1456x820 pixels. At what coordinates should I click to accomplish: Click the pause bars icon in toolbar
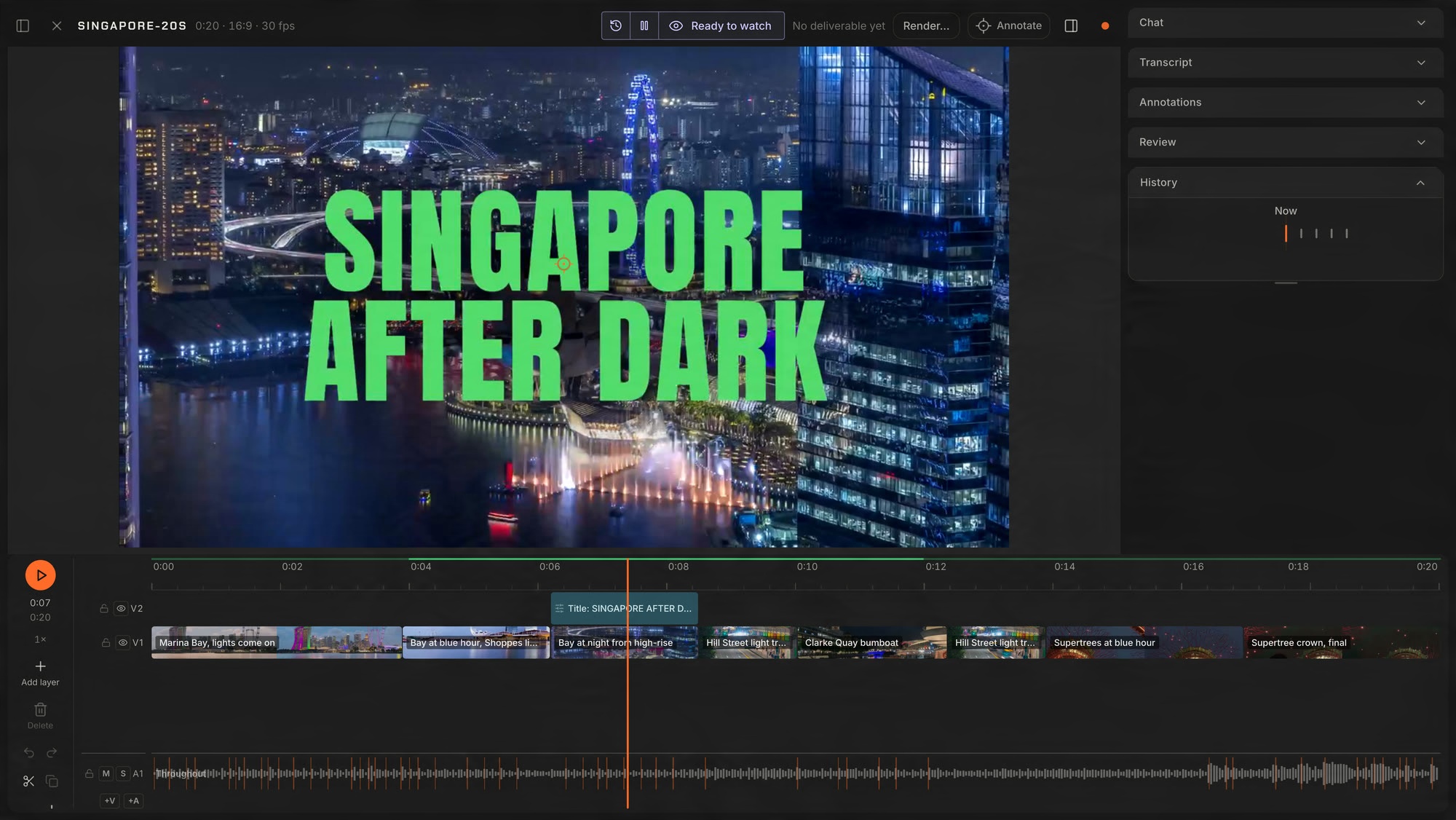click(644, 25)
